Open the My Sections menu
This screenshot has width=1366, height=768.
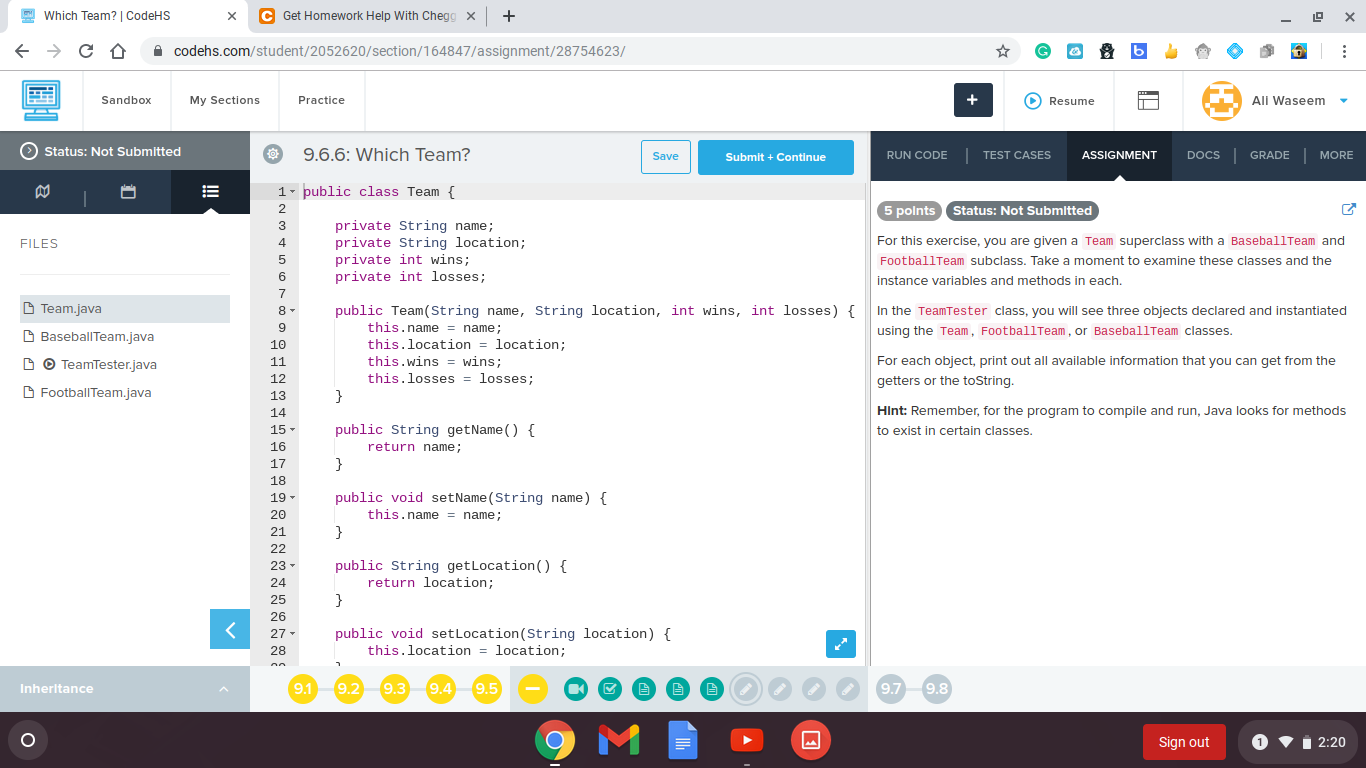[x=224, y=100]
